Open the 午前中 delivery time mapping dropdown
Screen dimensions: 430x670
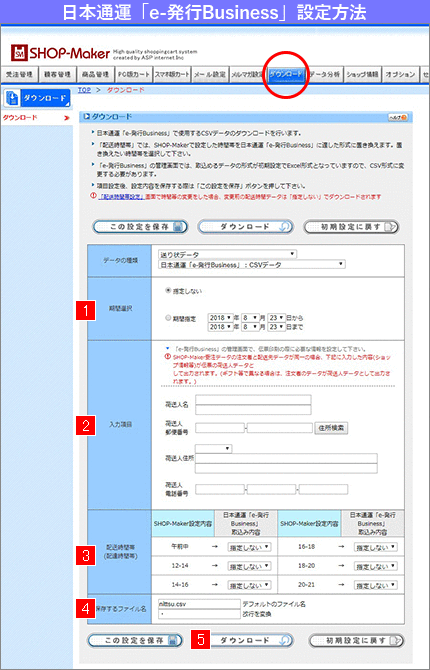coord(249,547)
